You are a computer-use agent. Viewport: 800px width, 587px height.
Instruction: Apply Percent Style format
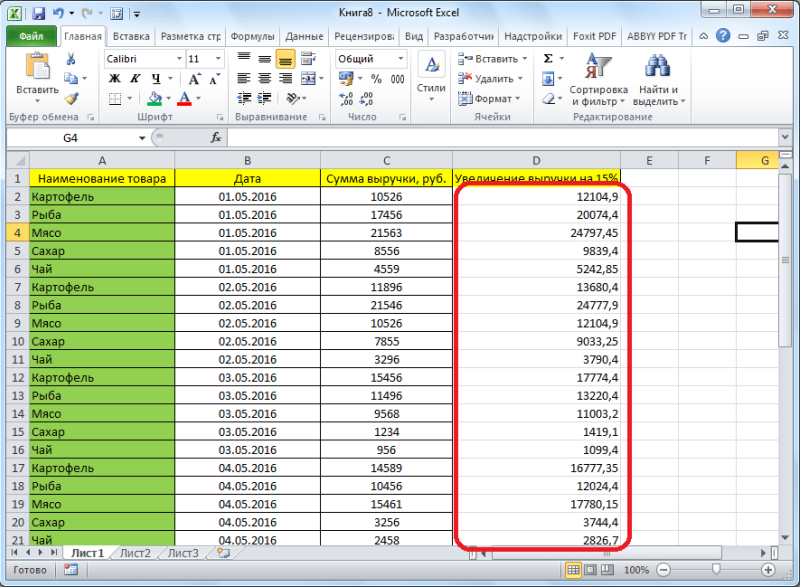[376, 79]
